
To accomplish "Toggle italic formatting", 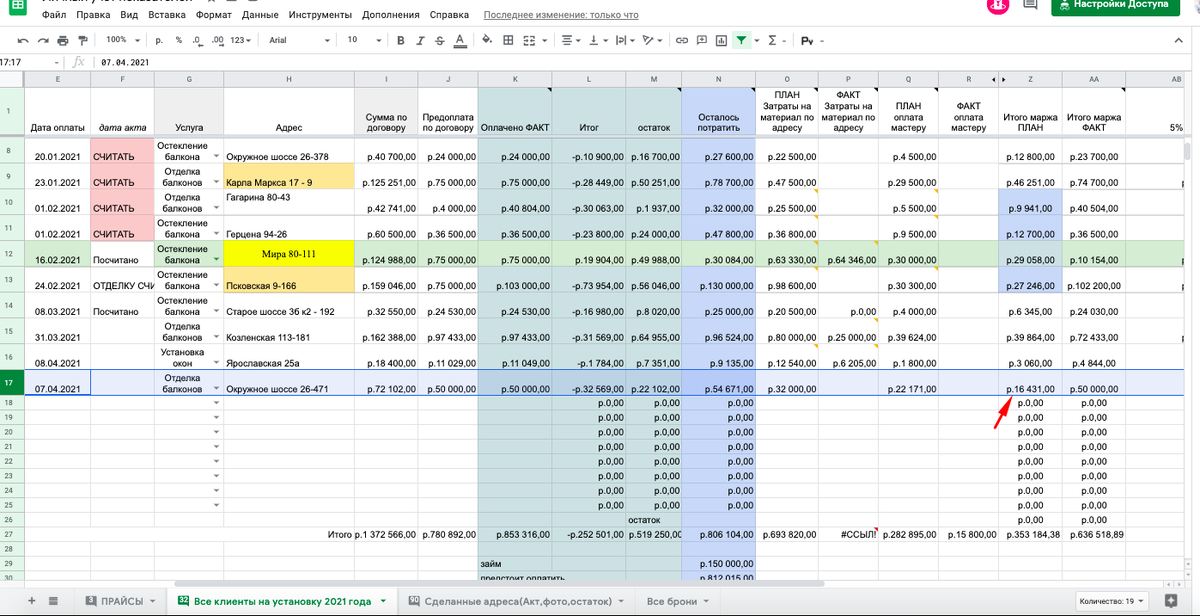I will 420,40.
